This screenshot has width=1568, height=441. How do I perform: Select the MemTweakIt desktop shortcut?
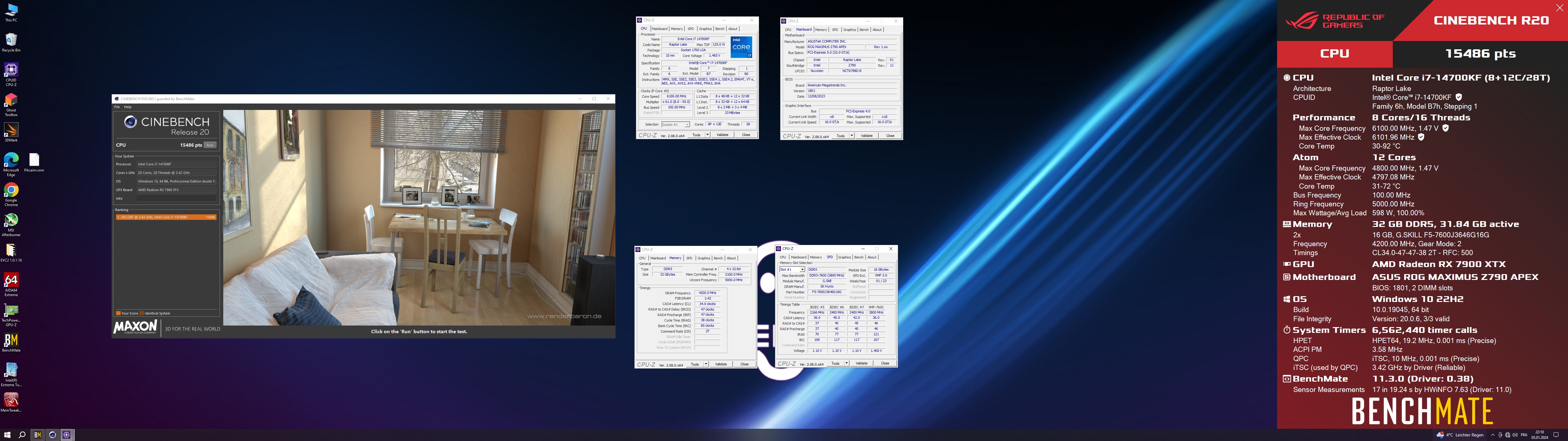pyautogui.click(x=11, y=403)
